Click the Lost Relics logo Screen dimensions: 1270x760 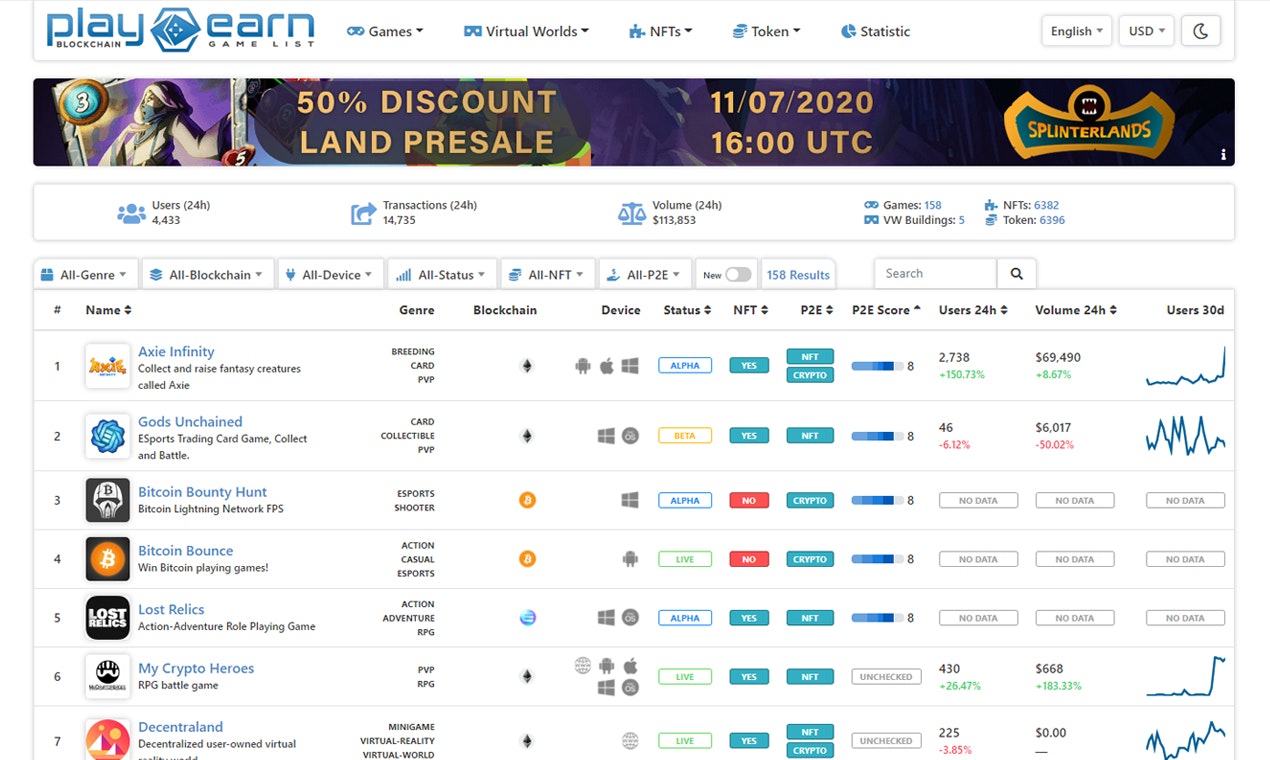[x=107, y=618]
